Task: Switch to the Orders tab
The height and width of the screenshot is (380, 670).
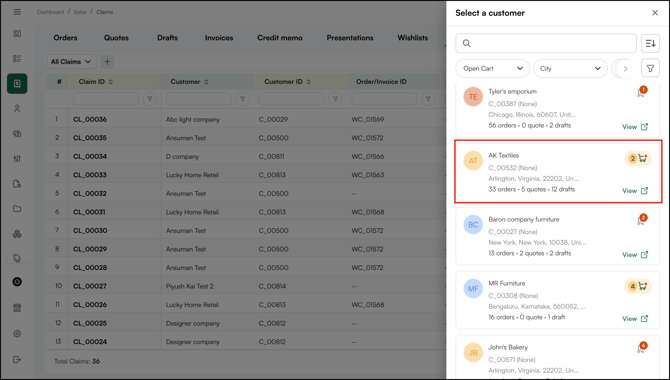Action: 65,38
